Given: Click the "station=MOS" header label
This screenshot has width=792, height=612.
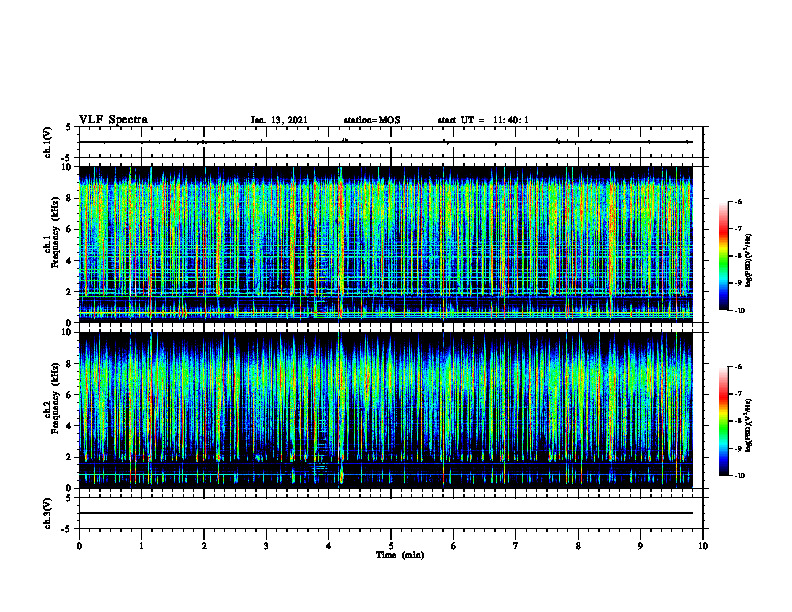Looking at the screenshot, I should pyautogui.click(x=372, y=120).
